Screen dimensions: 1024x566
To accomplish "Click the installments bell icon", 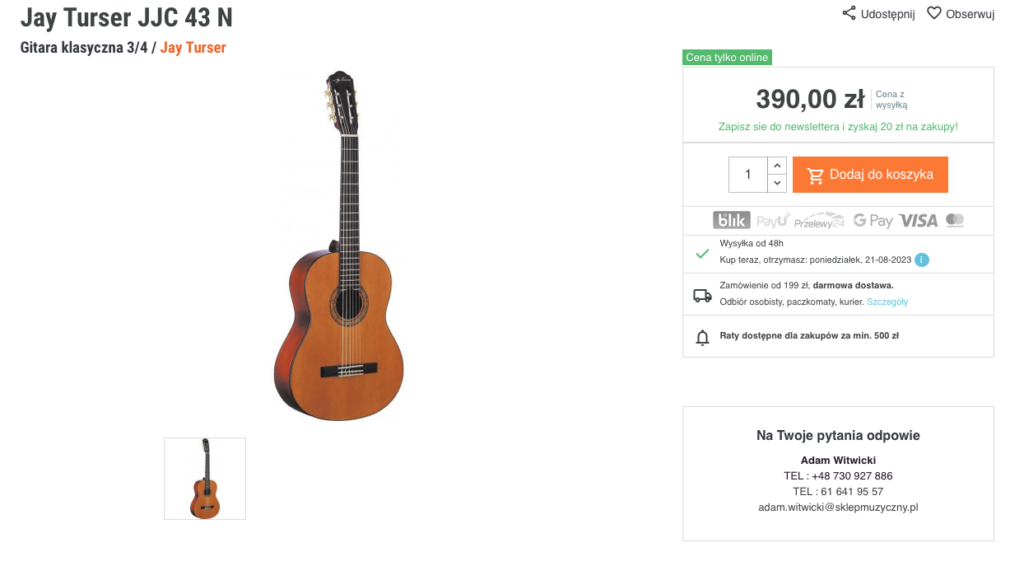I will [702, 337].
